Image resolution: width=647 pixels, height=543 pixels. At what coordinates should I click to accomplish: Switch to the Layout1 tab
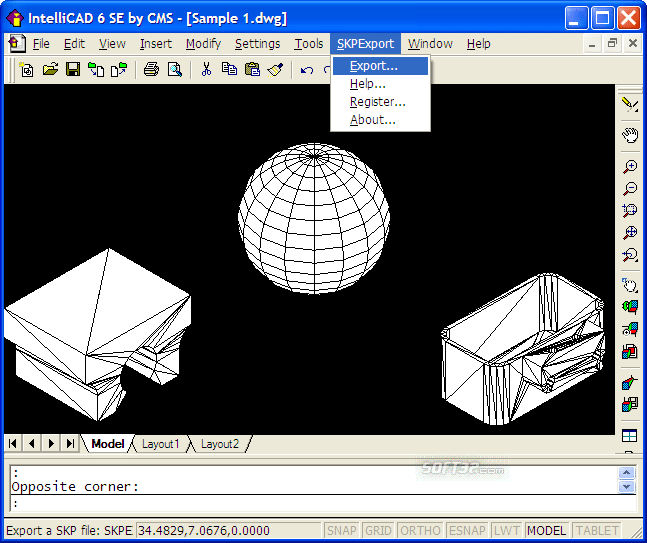point(161,444)
